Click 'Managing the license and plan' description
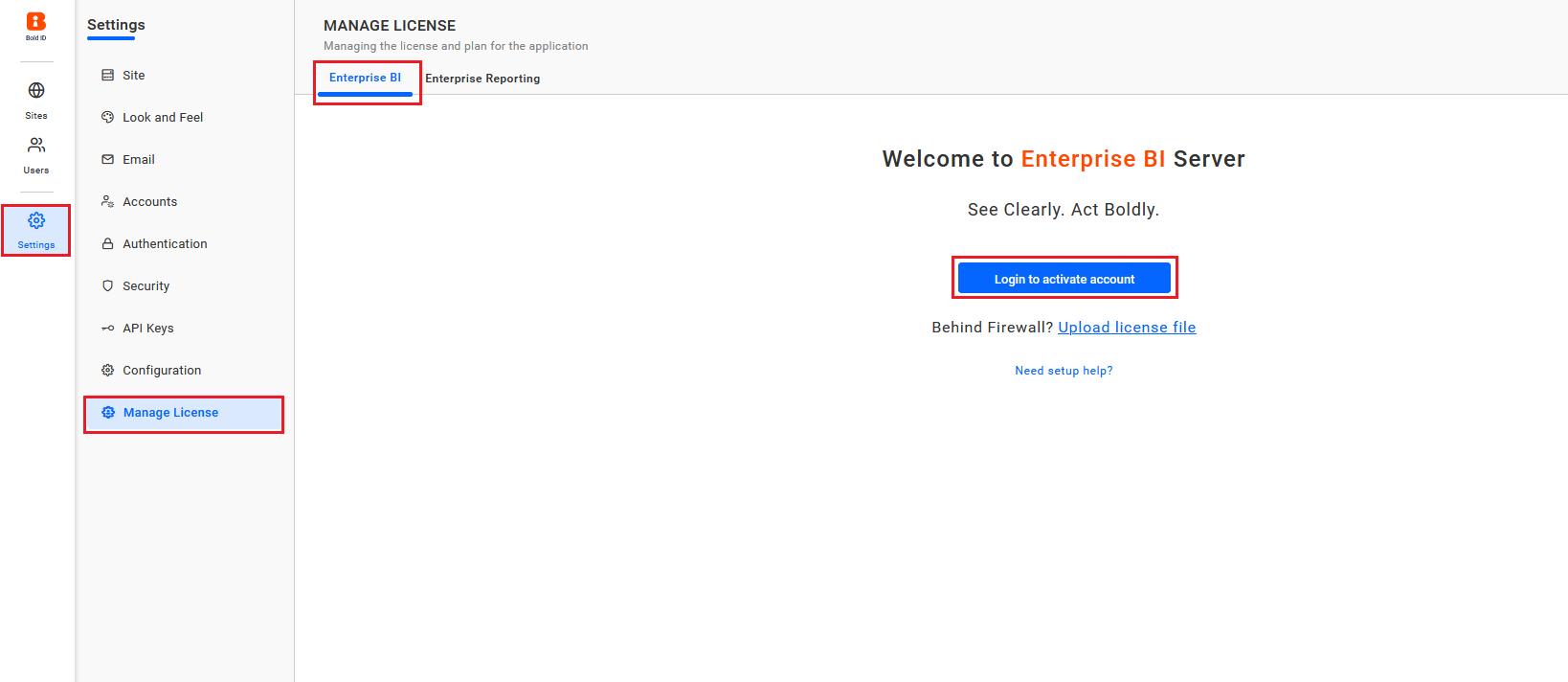The height and width of the screenshot is (682, 1568). (456, 46)
